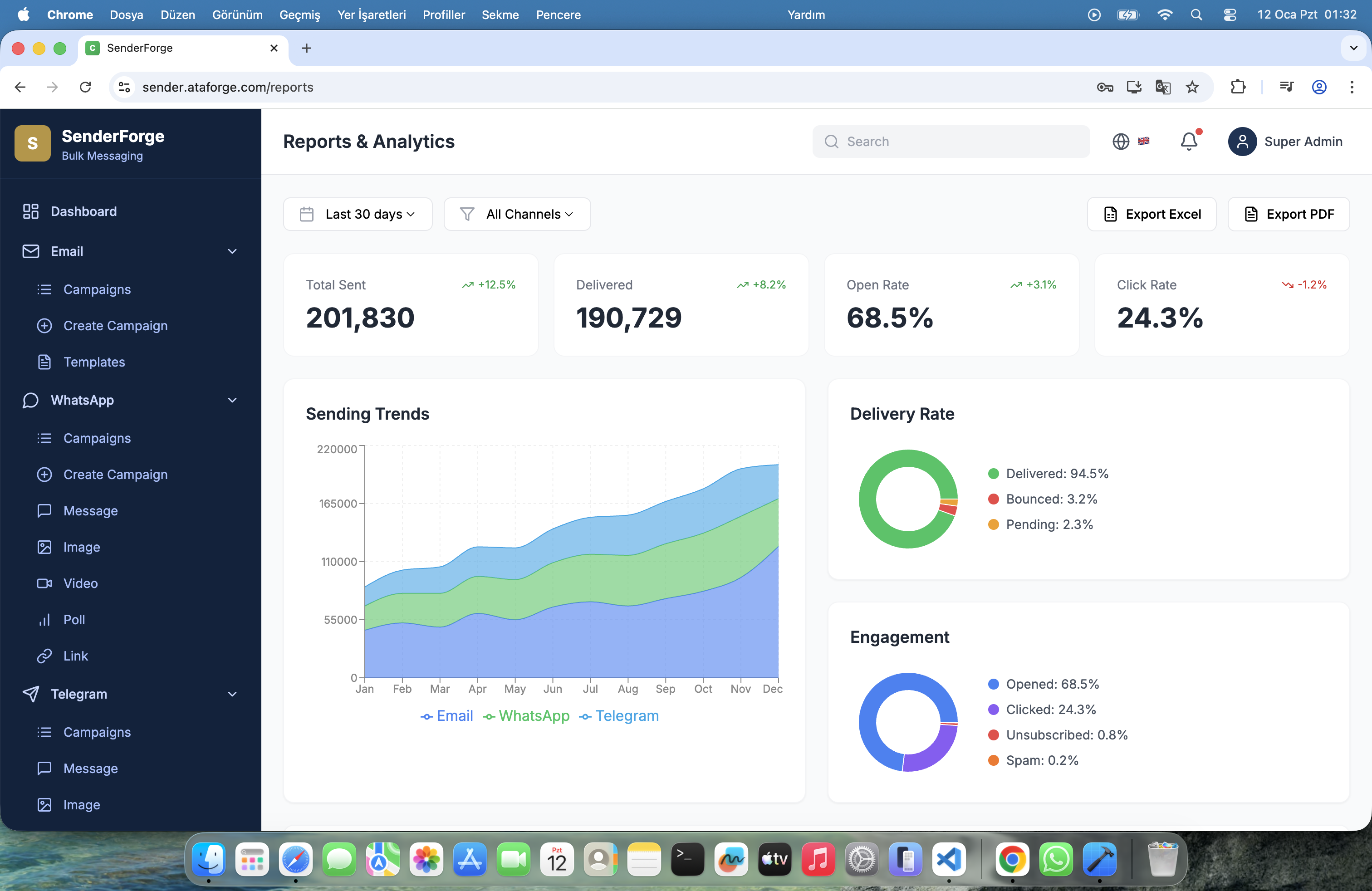Click WhatsApp Poll bar-chart icon

[44, 620]
